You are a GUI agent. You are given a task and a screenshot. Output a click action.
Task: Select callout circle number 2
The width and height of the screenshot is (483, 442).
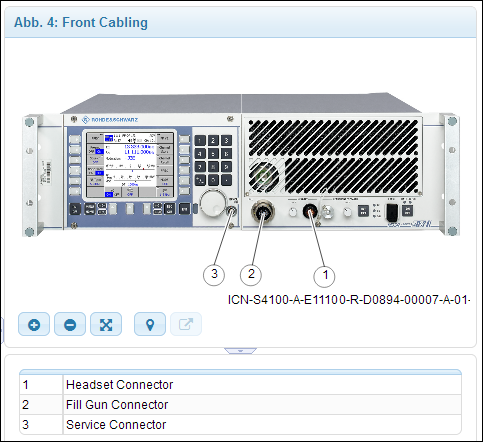[x=251, y=274]
